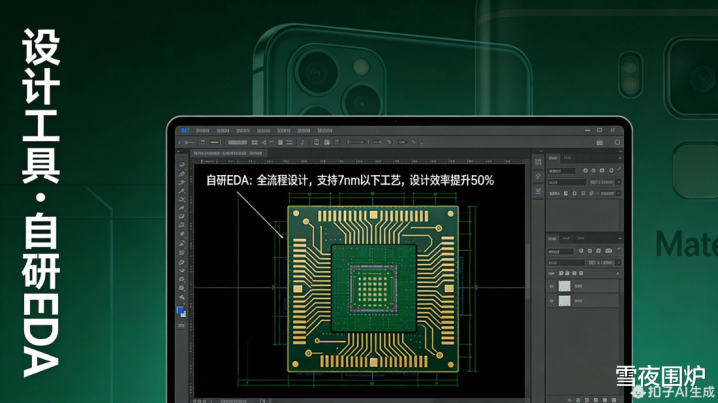Select the topmost tool in the left toolbox
The width and height of the screenshot is (718, 403).
(x=181, y=164)
